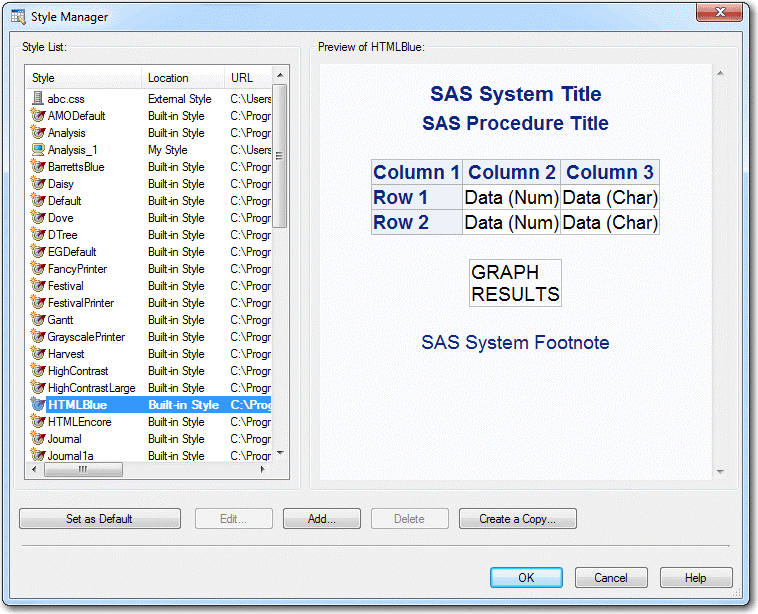Click 'External Style' location of abc.css
The image size is (758, 614).
[x=180, y=99]
